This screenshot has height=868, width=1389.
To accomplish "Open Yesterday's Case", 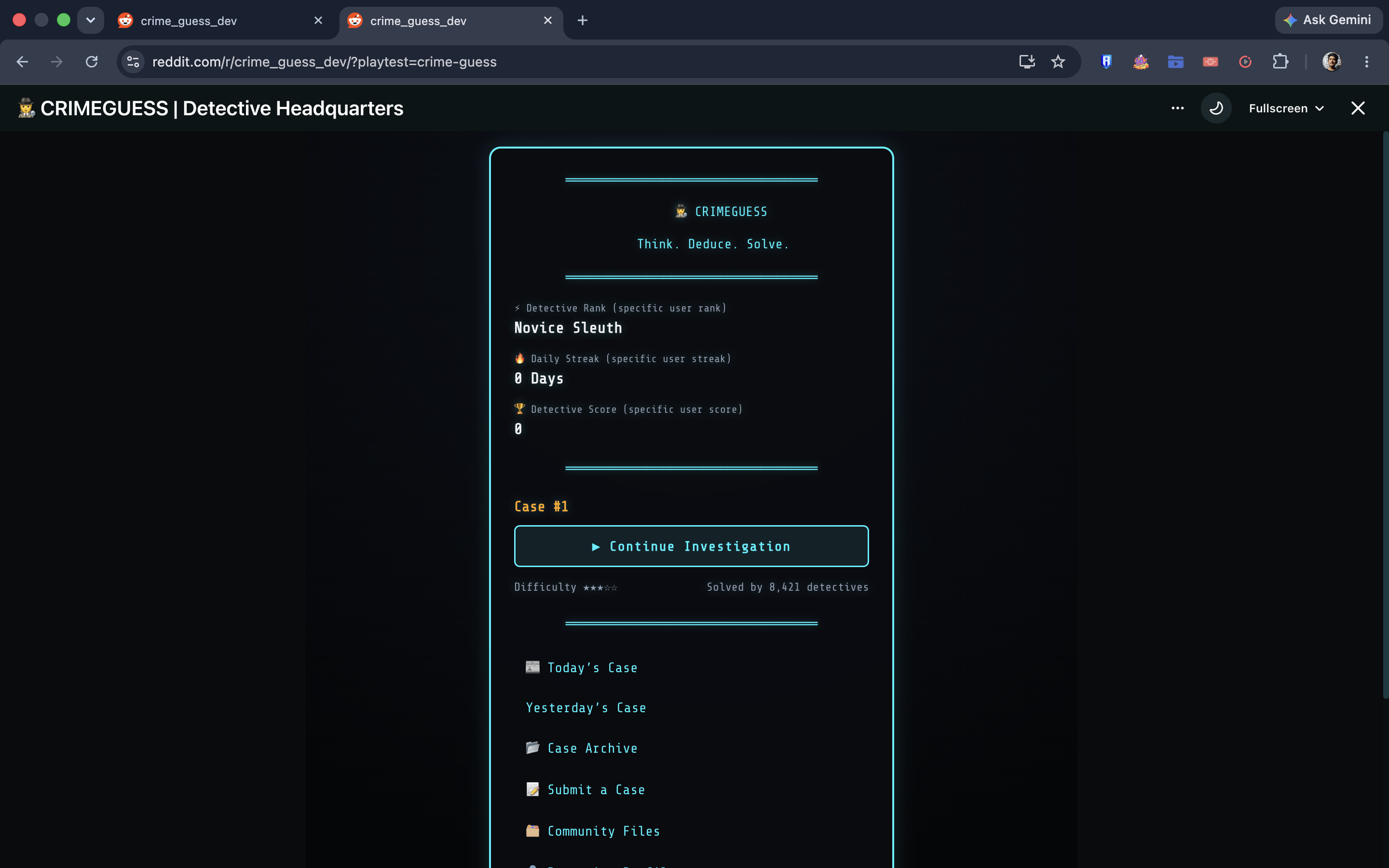I will (x=586, y=708).
